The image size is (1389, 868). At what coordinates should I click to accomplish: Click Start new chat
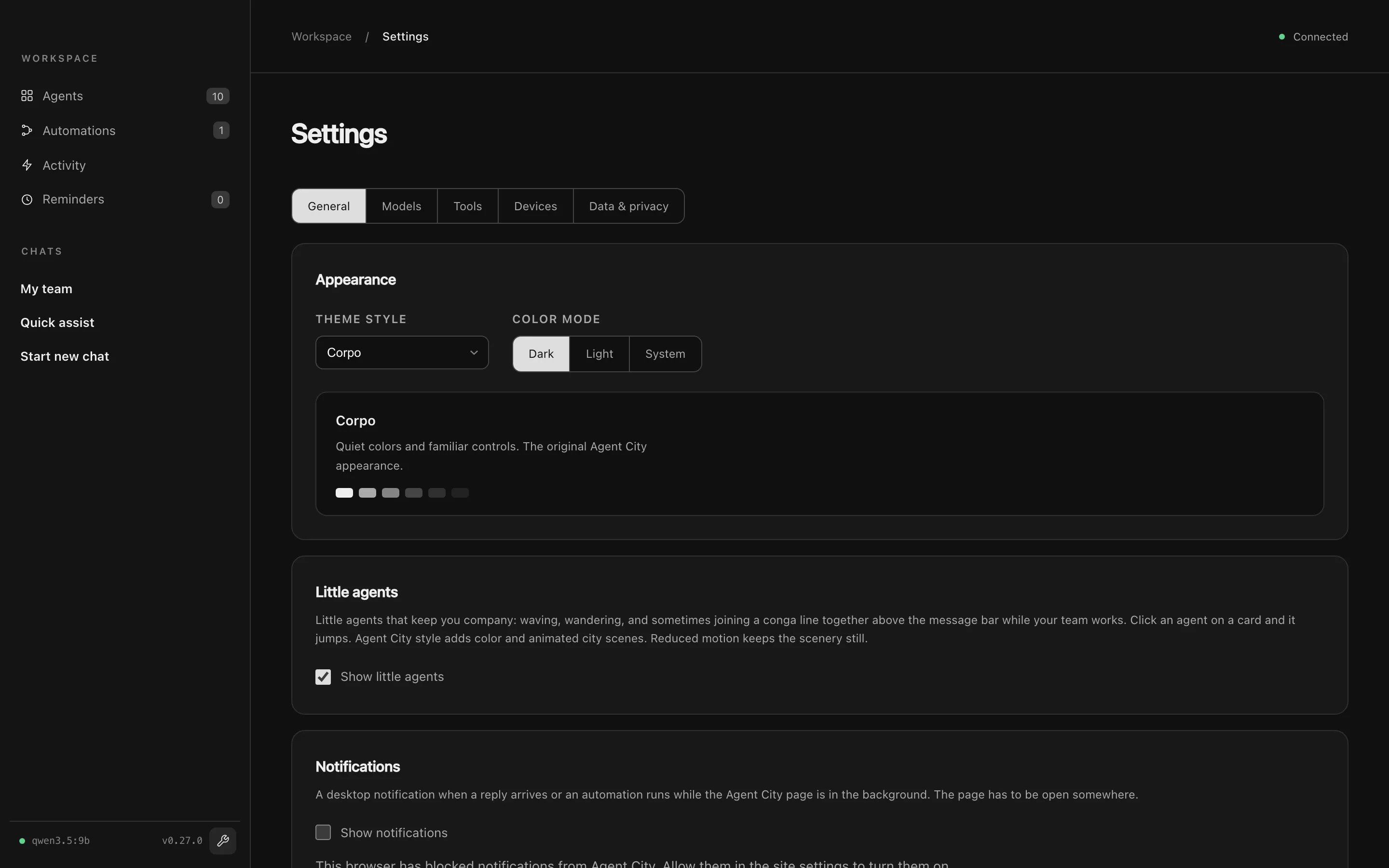(x=65, y=356)
